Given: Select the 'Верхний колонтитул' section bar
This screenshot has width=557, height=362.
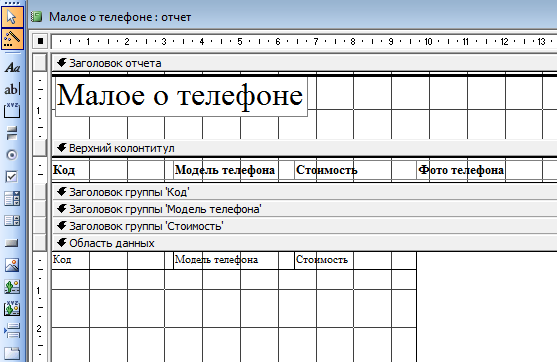Looking at the screenshot, I should (x=304, y=148).
